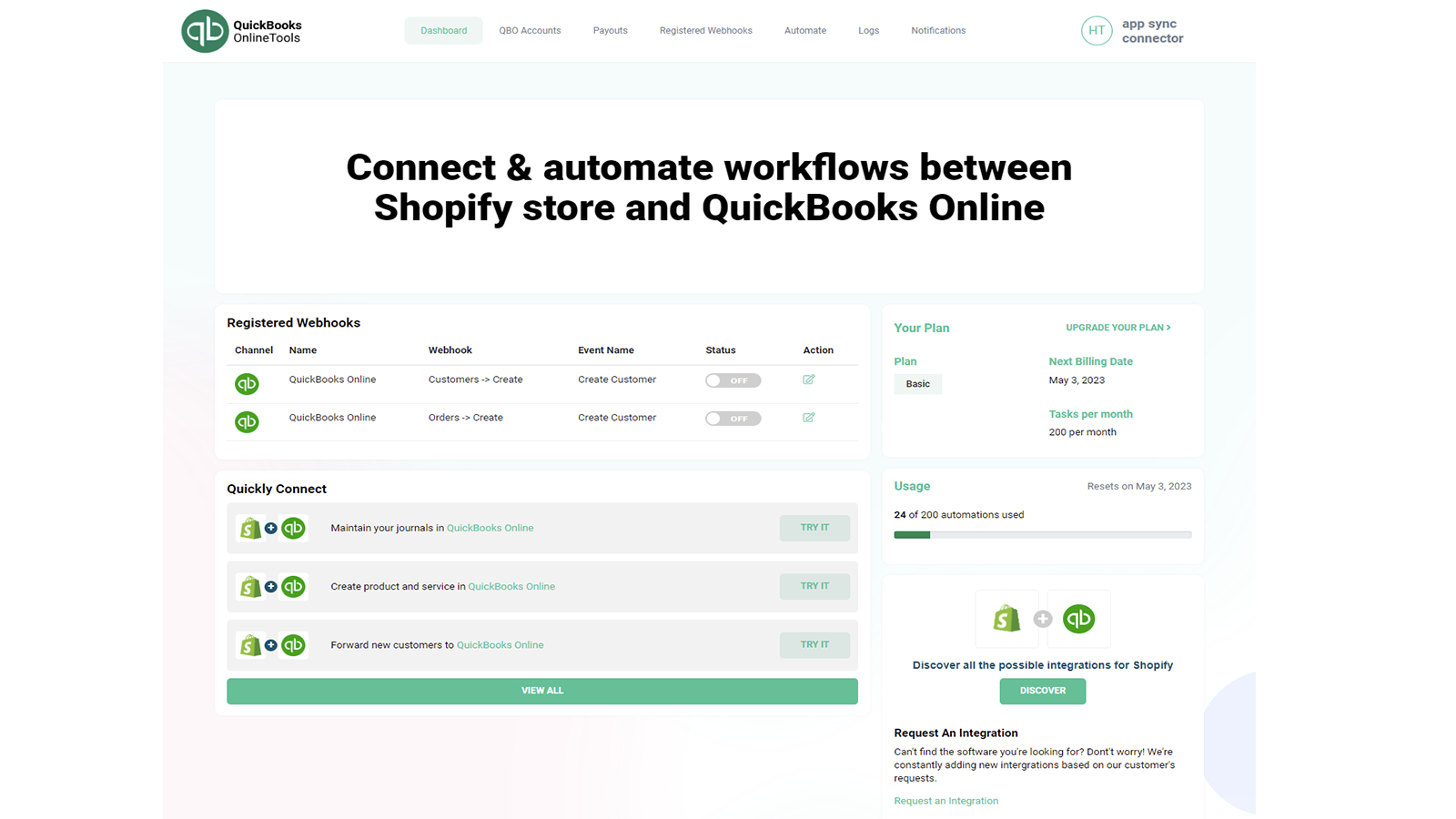View the Logs page
This screenshot has width=1456, height=819.
(x=869, y=31)
